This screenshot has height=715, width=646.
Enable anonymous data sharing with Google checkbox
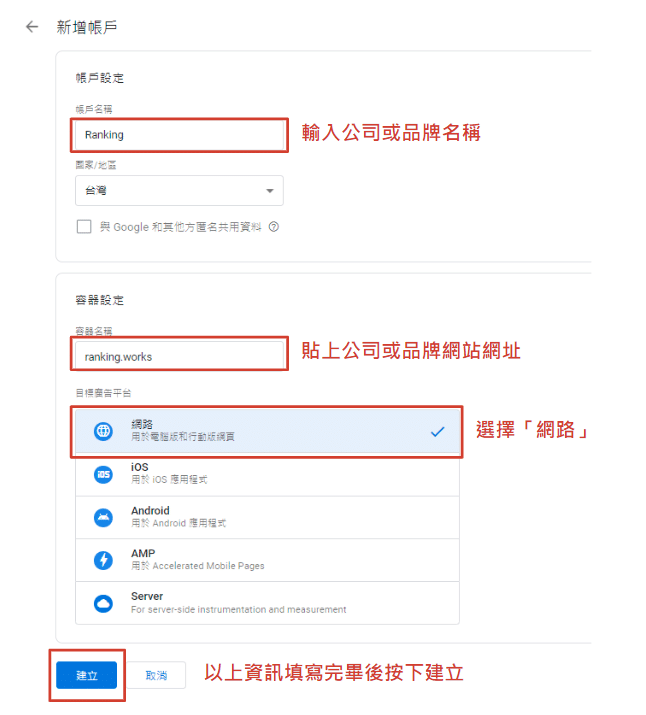tap(84, 227)
